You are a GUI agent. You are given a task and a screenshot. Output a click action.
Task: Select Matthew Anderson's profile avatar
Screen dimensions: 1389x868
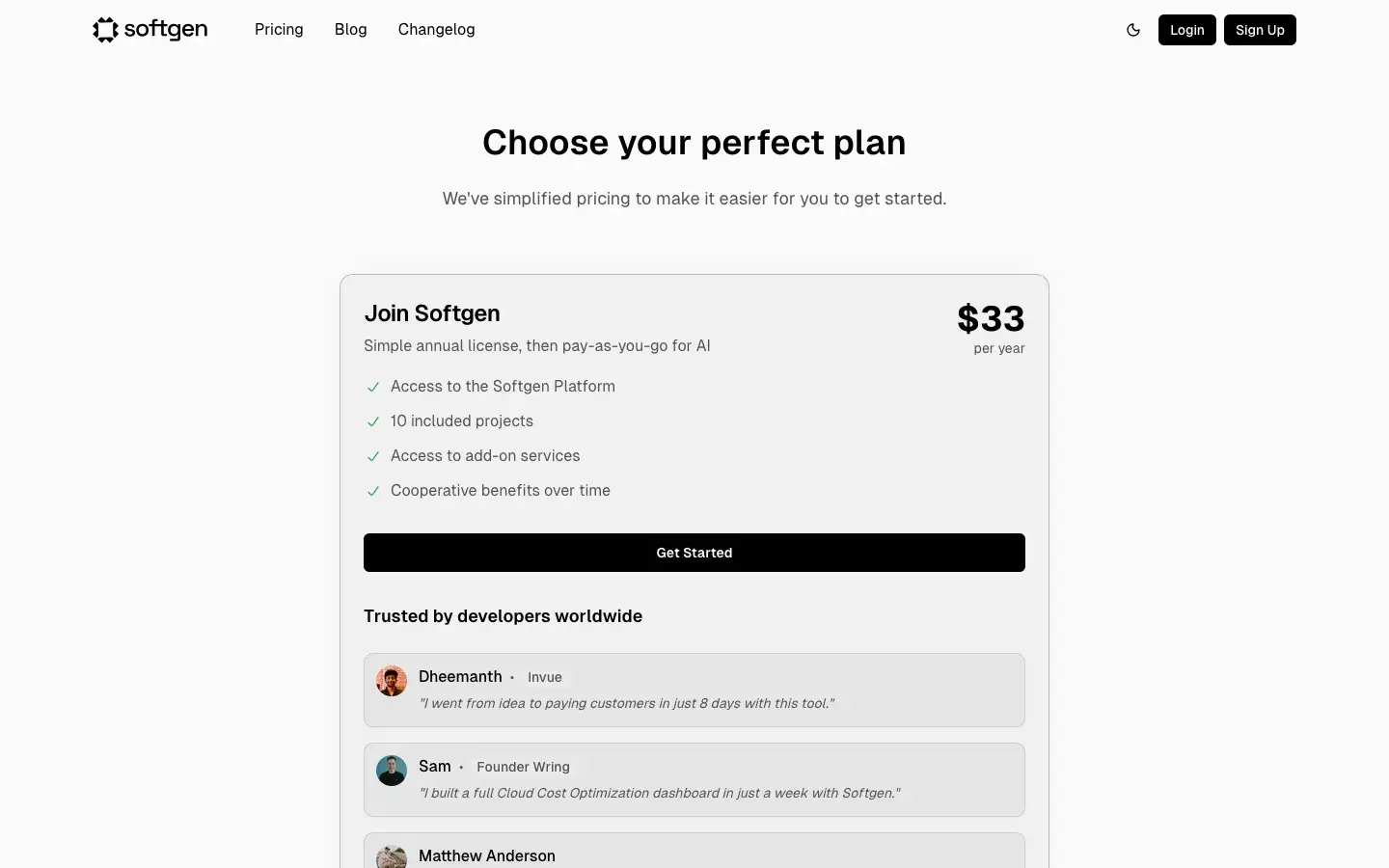tap(391, 856)
